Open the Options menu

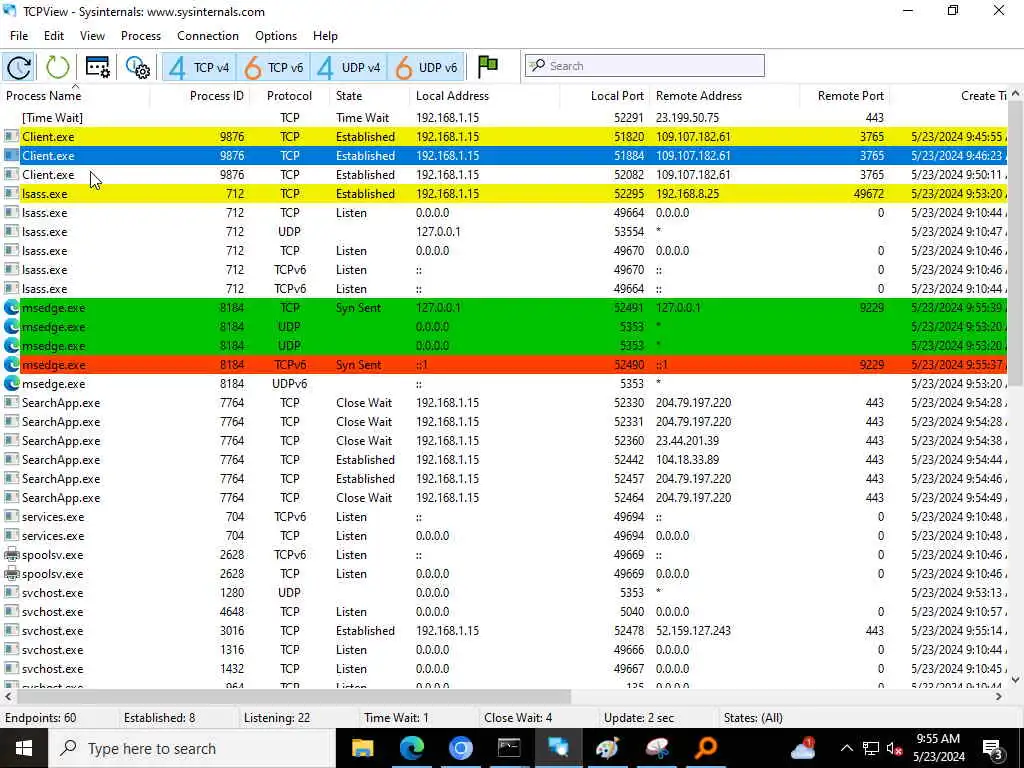click(276, 36)
